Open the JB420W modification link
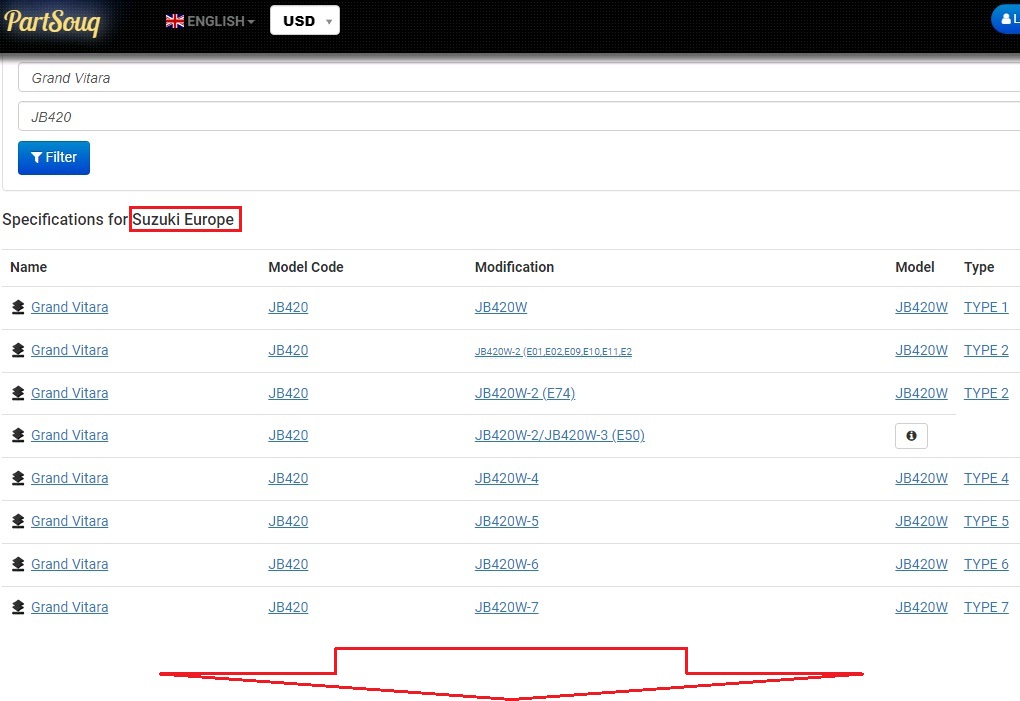The height and width of the screenshot is (701, 1020). click(501, 307)
